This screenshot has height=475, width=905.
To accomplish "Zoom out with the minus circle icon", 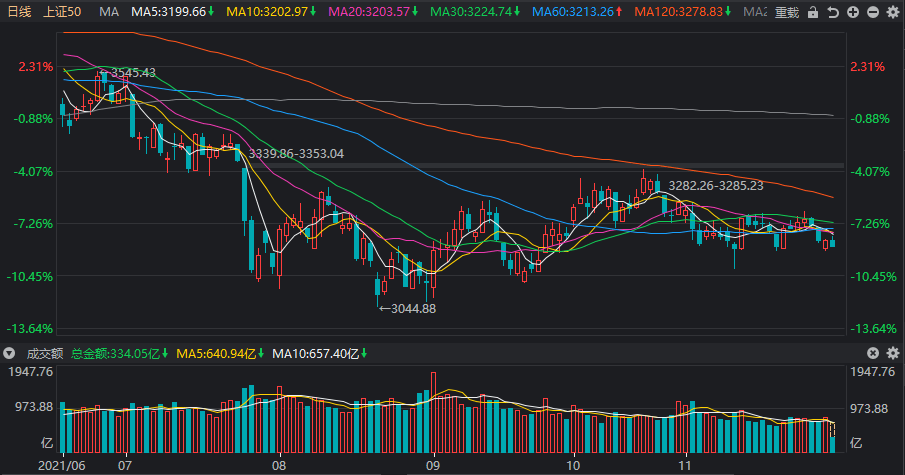I will [873, 12].
